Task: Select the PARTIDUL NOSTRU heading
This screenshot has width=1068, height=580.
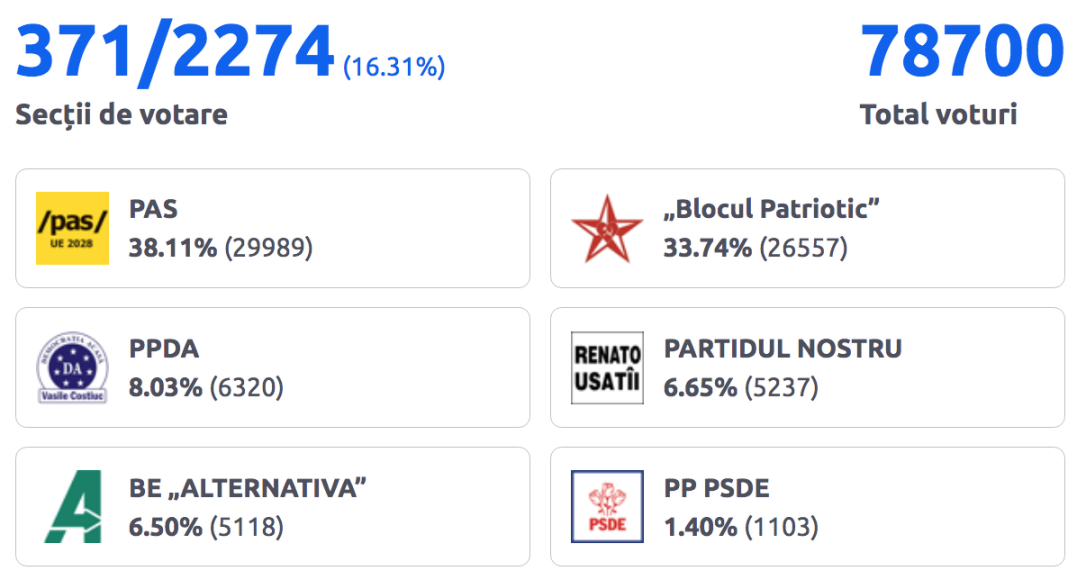Action: coord(783,349)
